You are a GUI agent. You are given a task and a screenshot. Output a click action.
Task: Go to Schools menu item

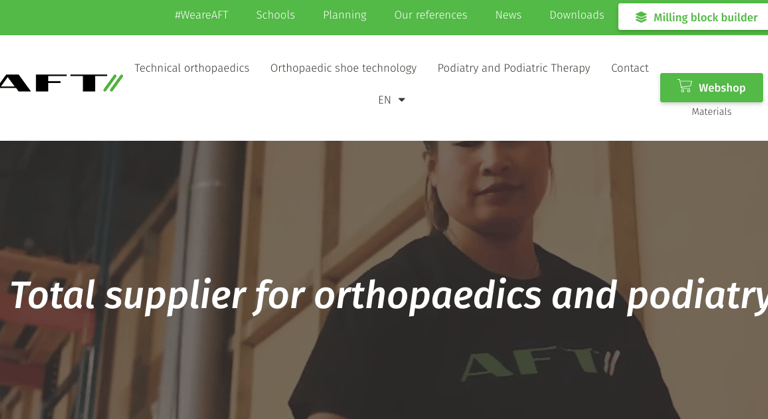coord(275,15)
